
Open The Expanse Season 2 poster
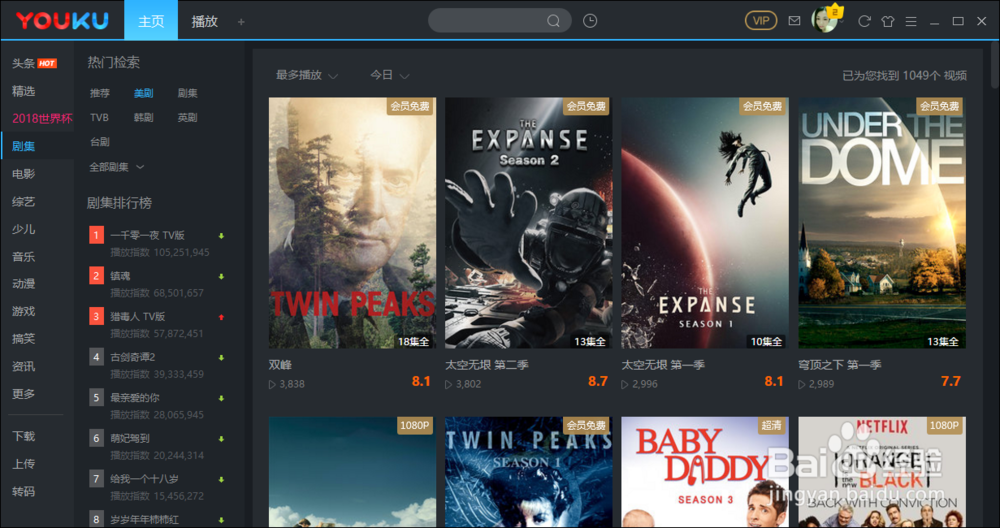click(529, 223)
